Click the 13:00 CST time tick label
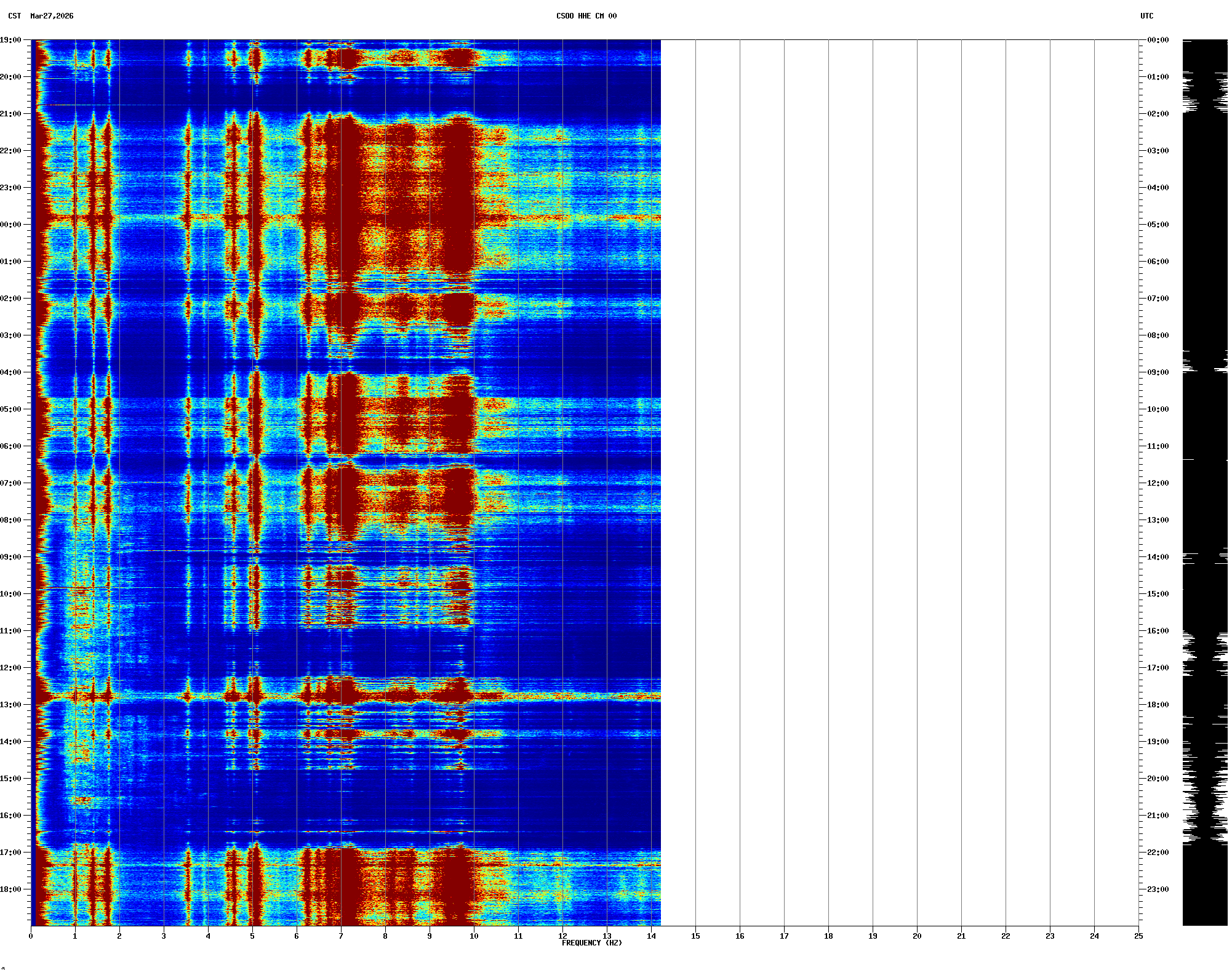This screenshot has height=975, width=1232. tap(11, 705)
